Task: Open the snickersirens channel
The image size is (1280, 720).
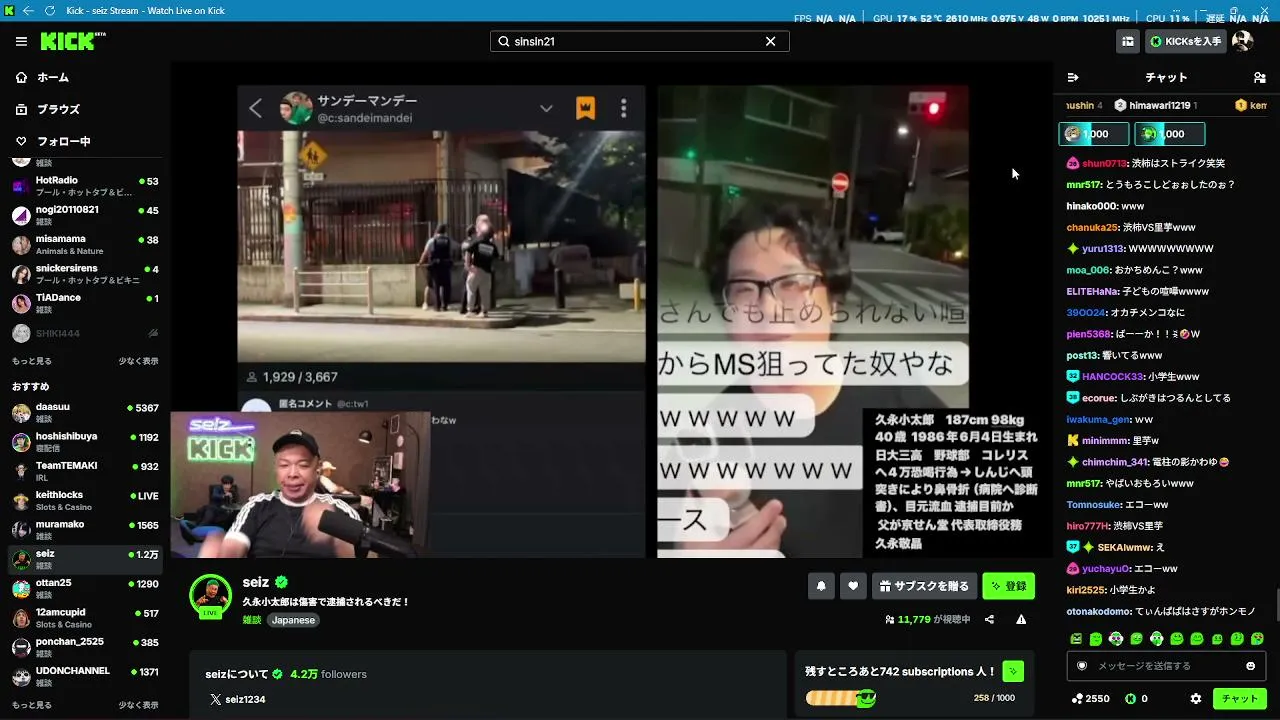Action: (x=85, y=274)
